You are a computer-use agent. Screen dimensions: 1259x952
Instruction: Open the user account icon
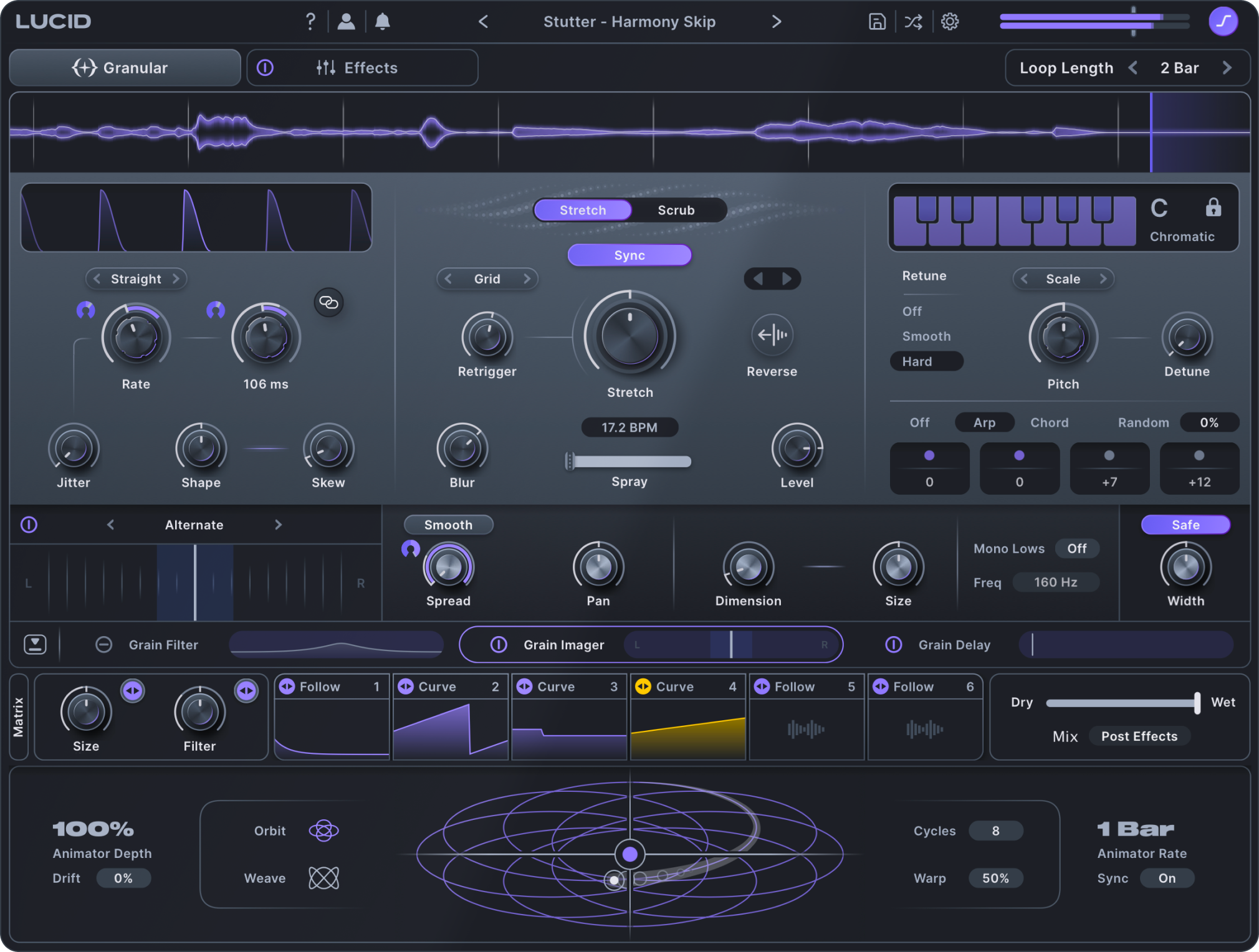[x=346, y=22]
